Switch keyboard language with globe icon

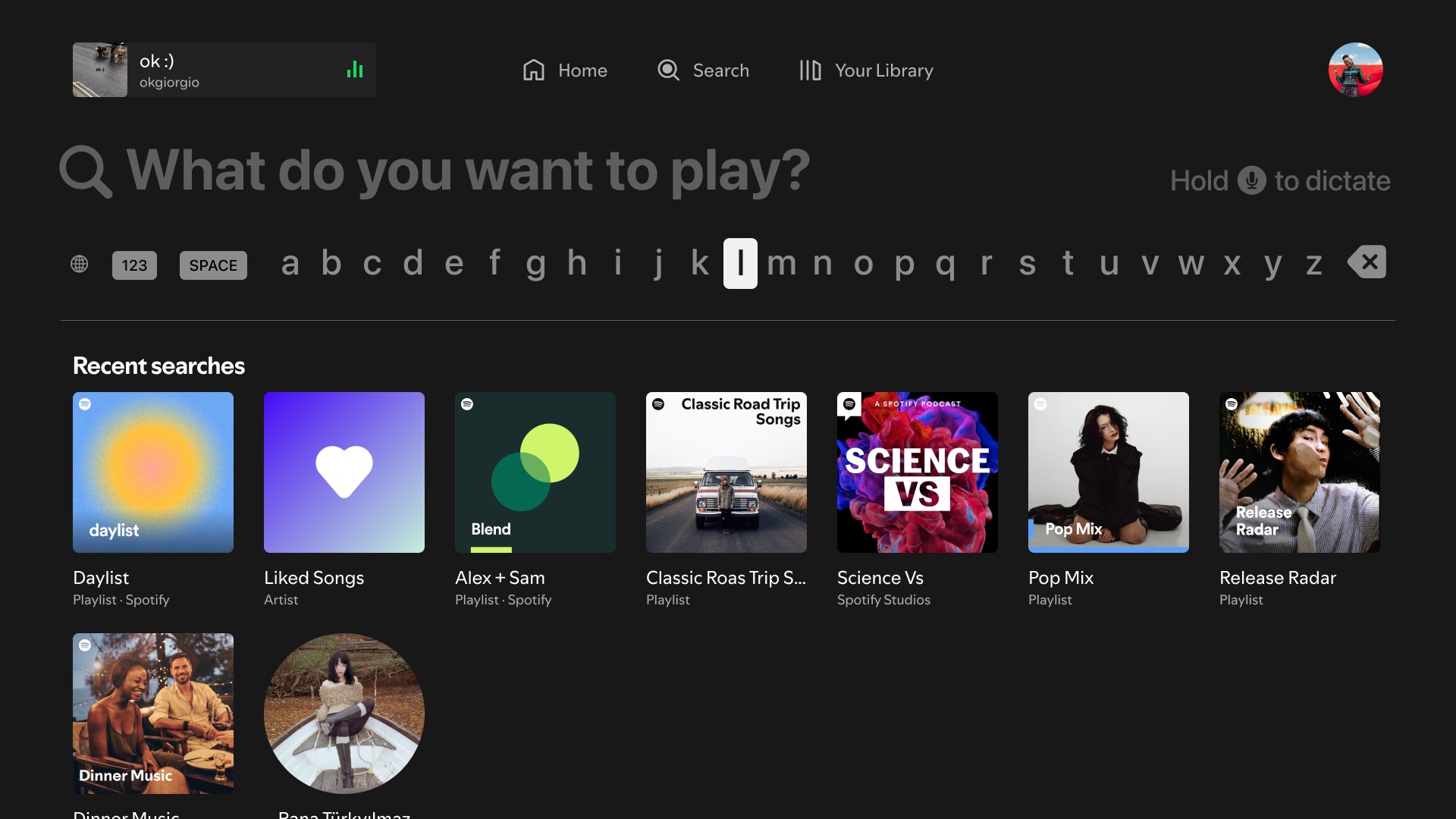[x=80, y=264]
